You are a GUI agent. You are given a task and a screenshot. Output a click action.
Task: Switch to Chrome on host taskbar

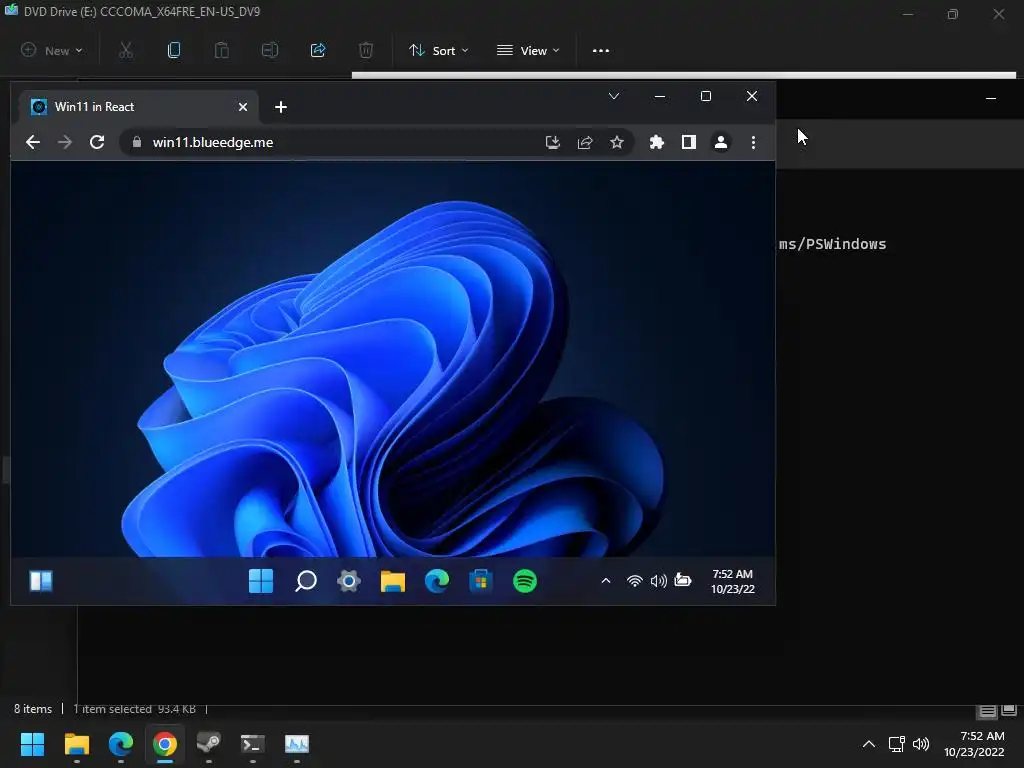165,744
